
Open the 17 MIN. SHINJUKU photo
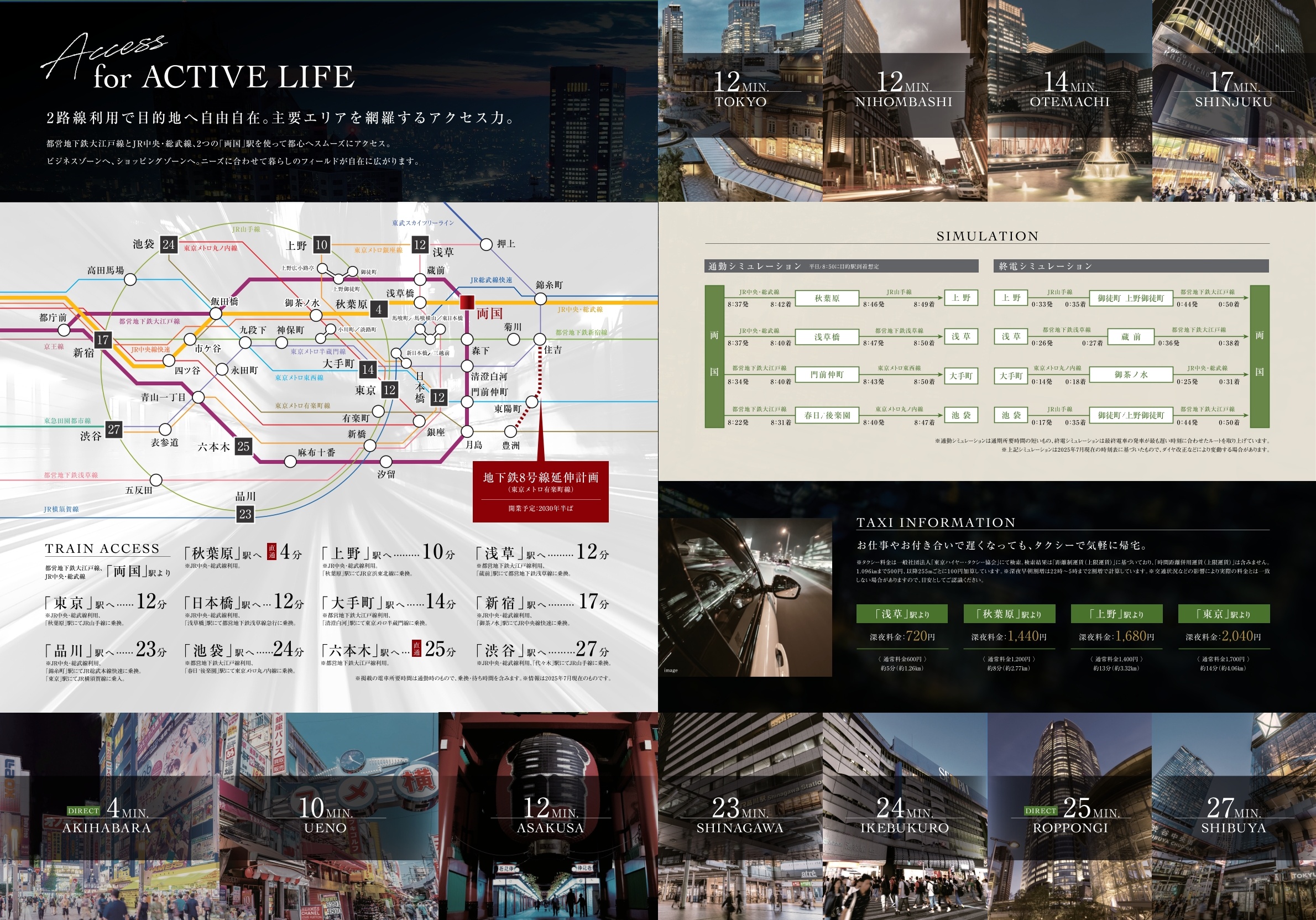tap(1234, 100)
